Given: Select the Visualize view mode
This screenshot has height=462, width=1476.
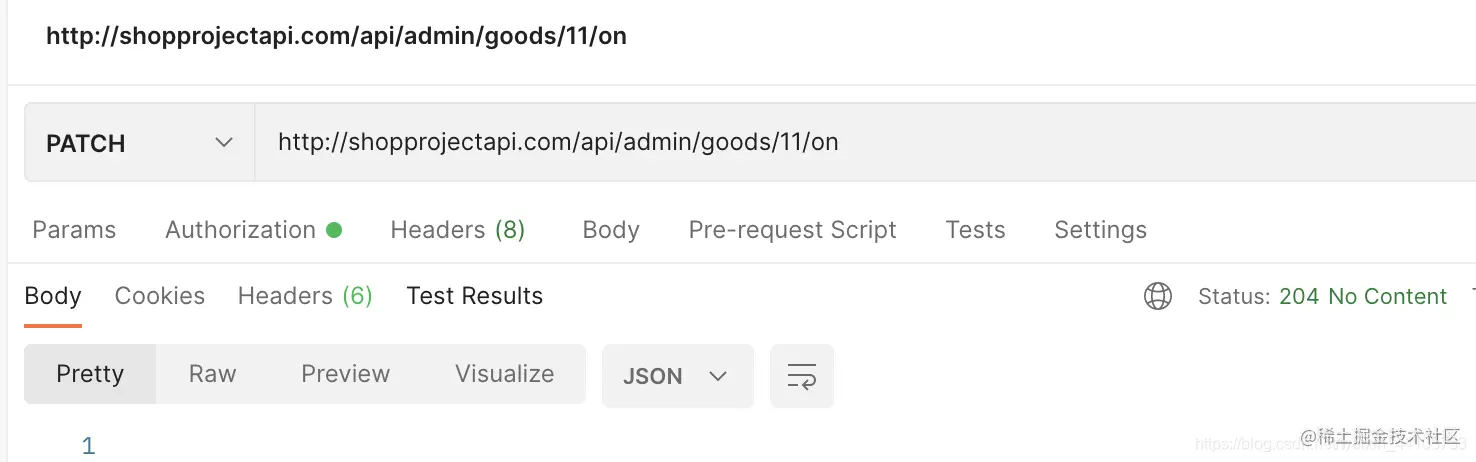Looking at the screenshot, I should click(505, 374).
